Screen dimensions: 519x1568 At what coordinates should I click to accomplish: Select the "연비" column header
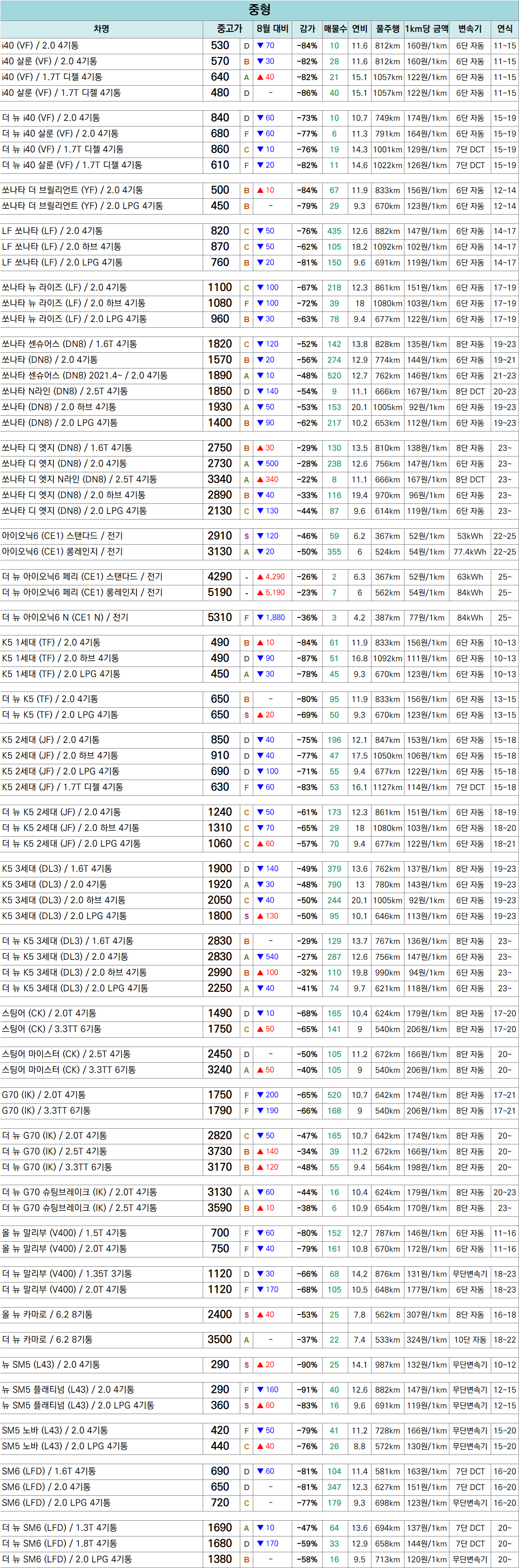coord(359,29)
